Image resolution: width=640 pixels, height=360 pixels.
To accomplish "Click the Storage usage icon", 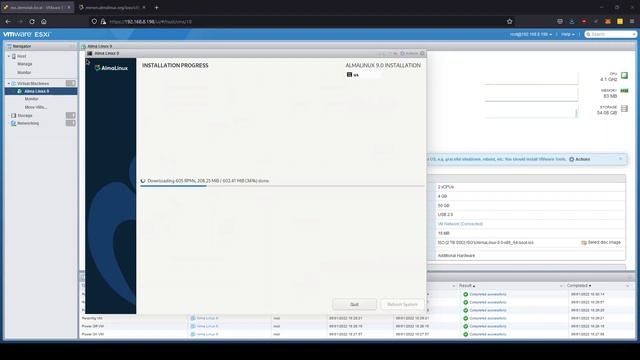I will coord(624,109).
